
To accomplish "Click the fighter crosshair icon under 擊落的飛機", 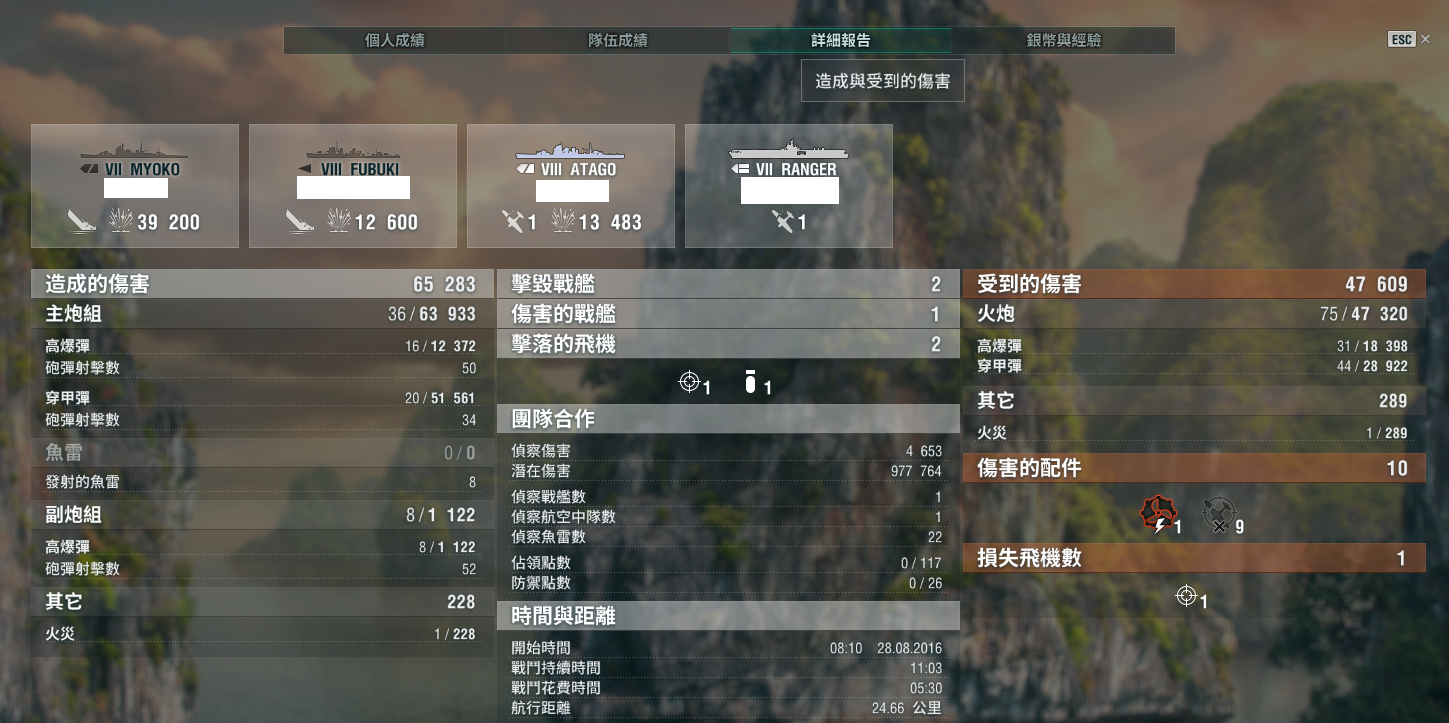I will tap(688, 381).
